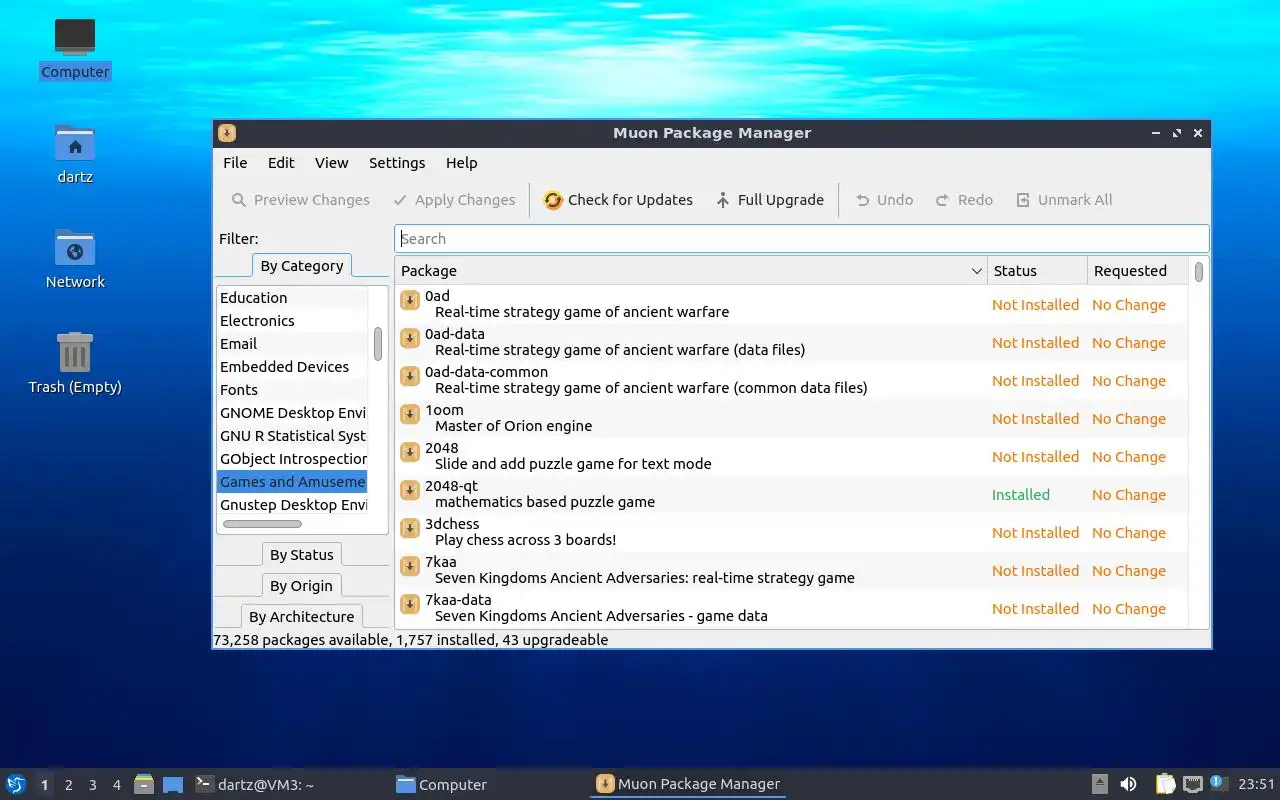
Task: Click Unmark All in the toolbar
Action: [x=1064, y=200]
